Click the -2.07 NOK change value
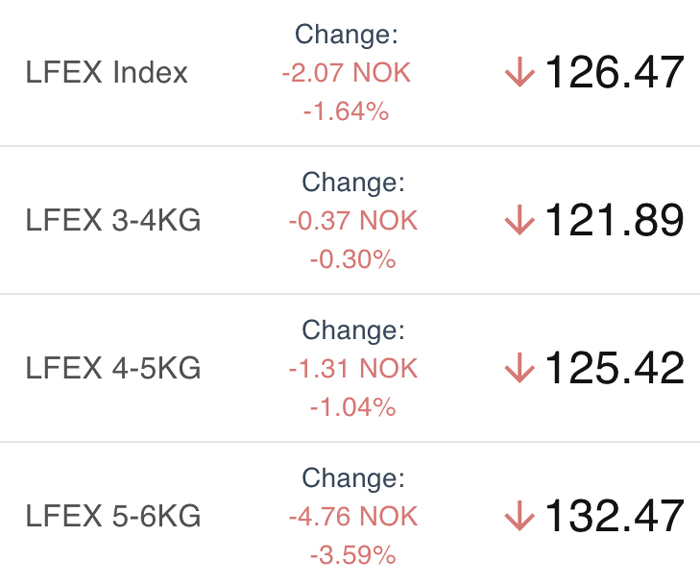700x585 pixels. [346, 73]
